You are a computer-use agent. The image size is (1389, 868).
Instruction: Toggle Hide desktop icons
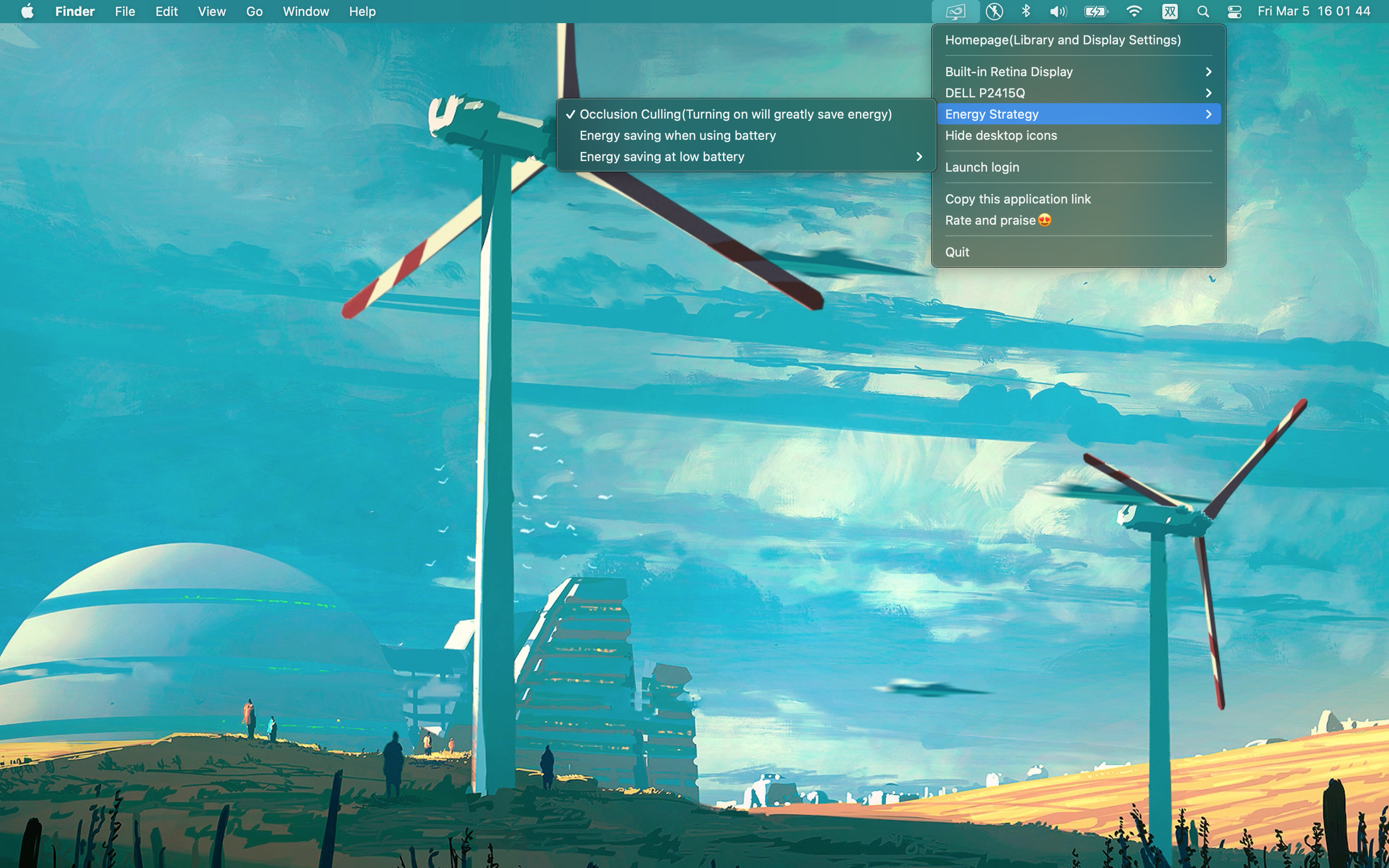click(1078, 136)
